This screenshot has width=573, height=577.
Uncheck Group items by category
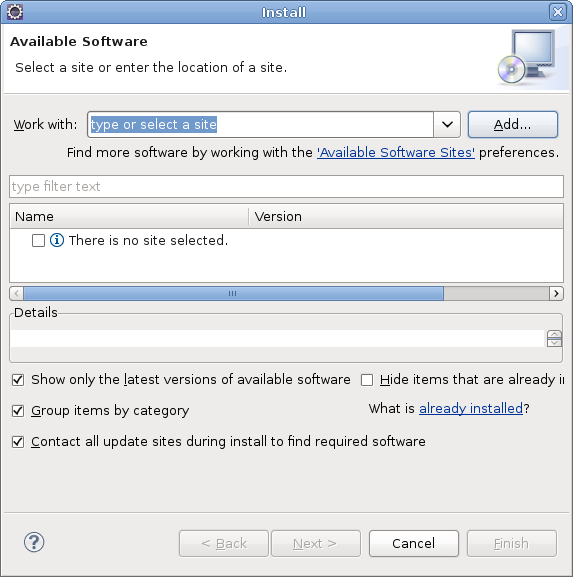pyautogui.click(x=18, y=410)
